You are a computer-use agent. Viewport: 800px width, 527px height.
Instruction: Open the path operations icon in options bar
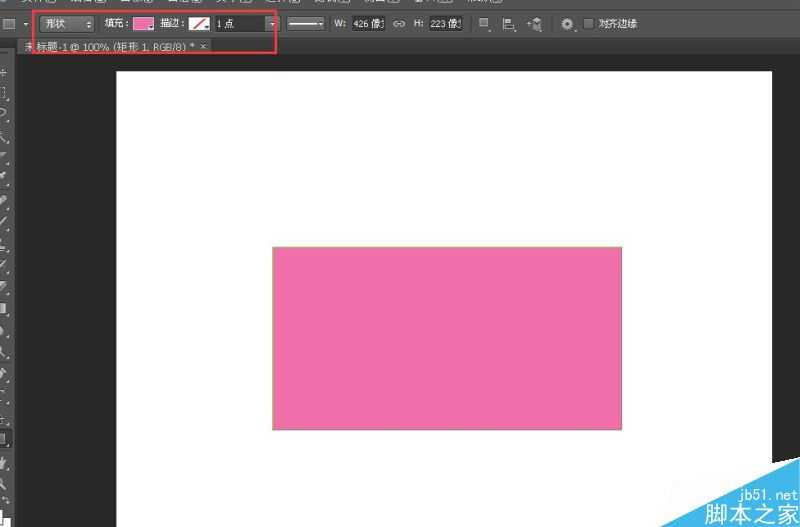pyautogui.click(x=485, y=23)
